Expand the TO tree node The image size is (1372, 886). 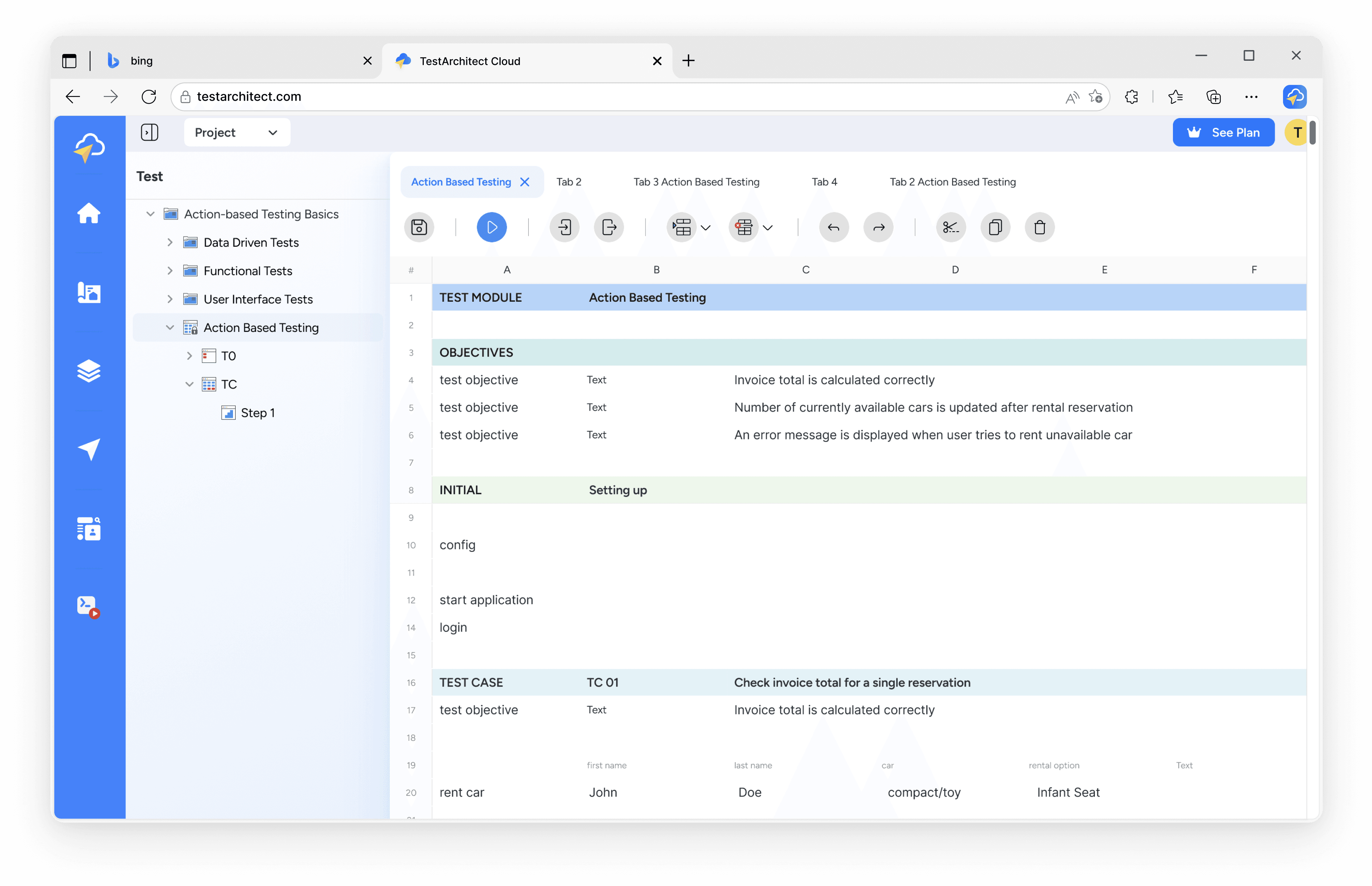189,356
